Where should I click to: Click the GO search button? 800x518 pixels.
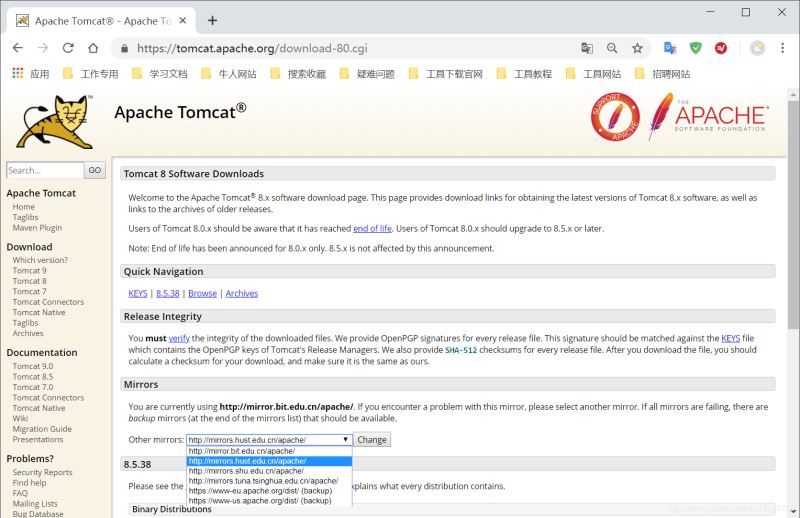95,170
